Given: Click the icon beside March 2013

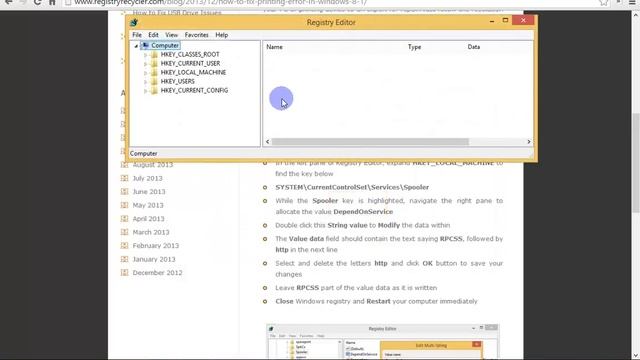Looking at the screenshot, I should (124, 232).
